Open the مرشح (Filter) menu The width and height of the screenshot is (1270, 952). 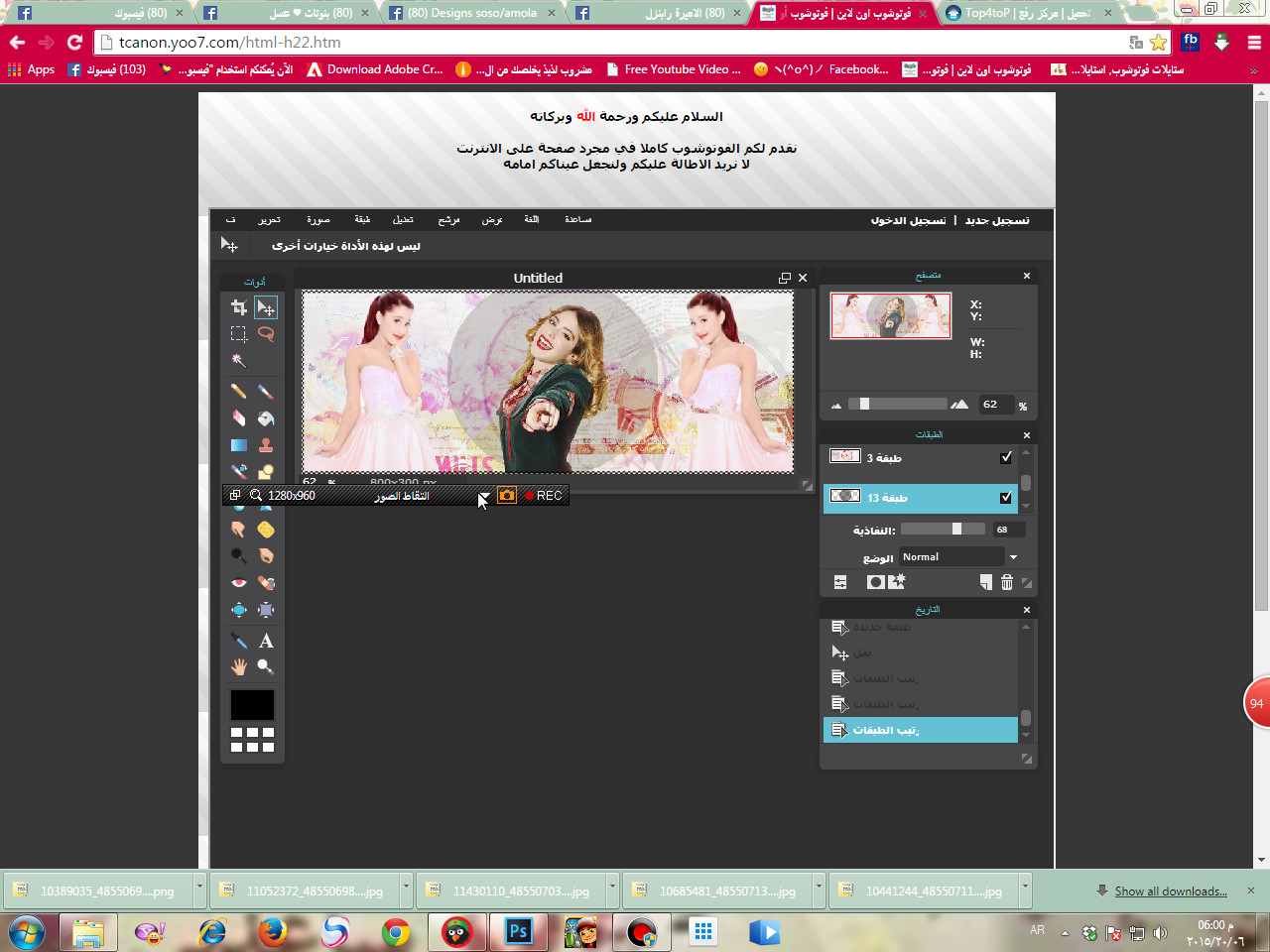pos(448,220)
